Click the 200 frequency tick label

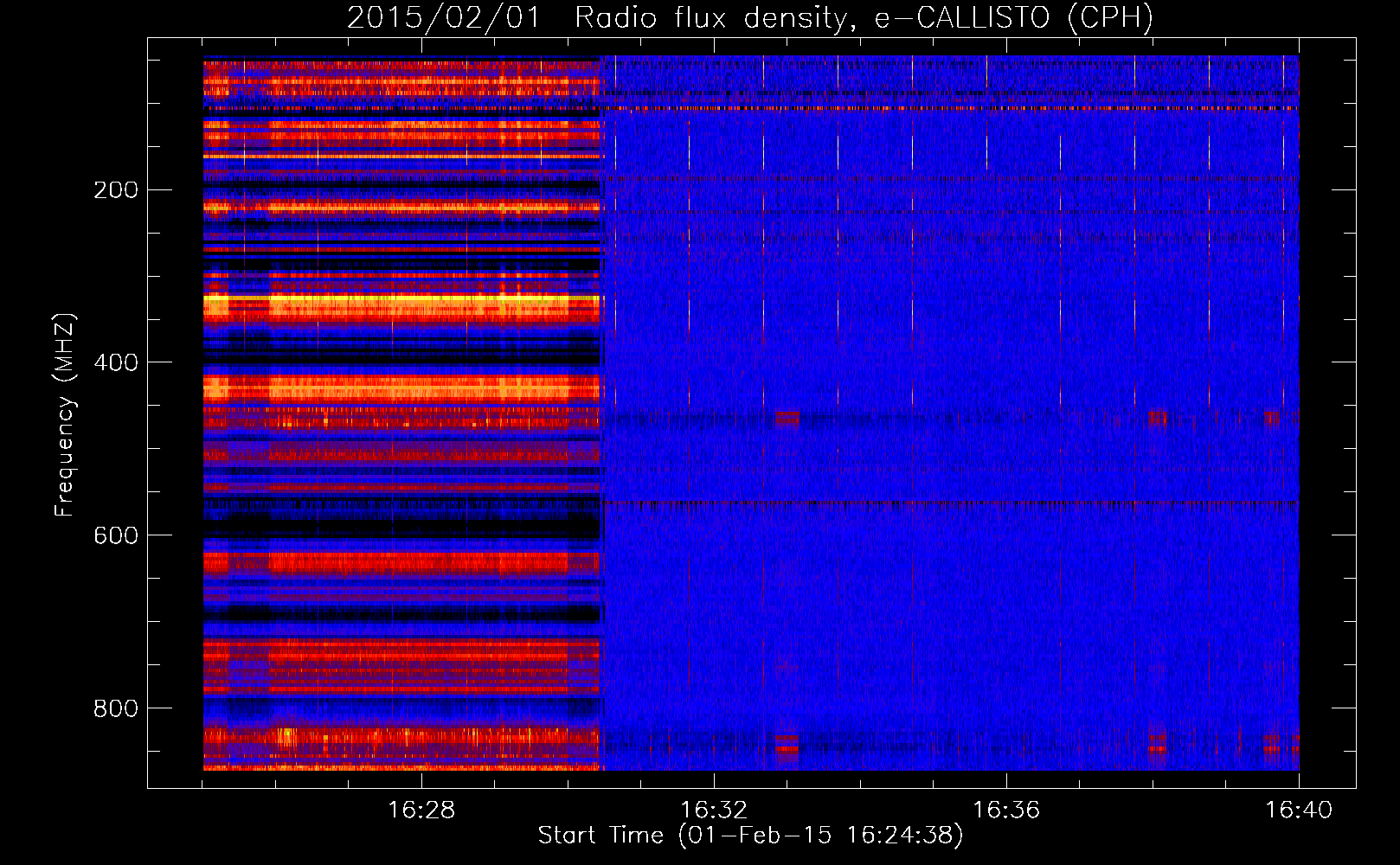pyautogui.click(x=116, y=190)
